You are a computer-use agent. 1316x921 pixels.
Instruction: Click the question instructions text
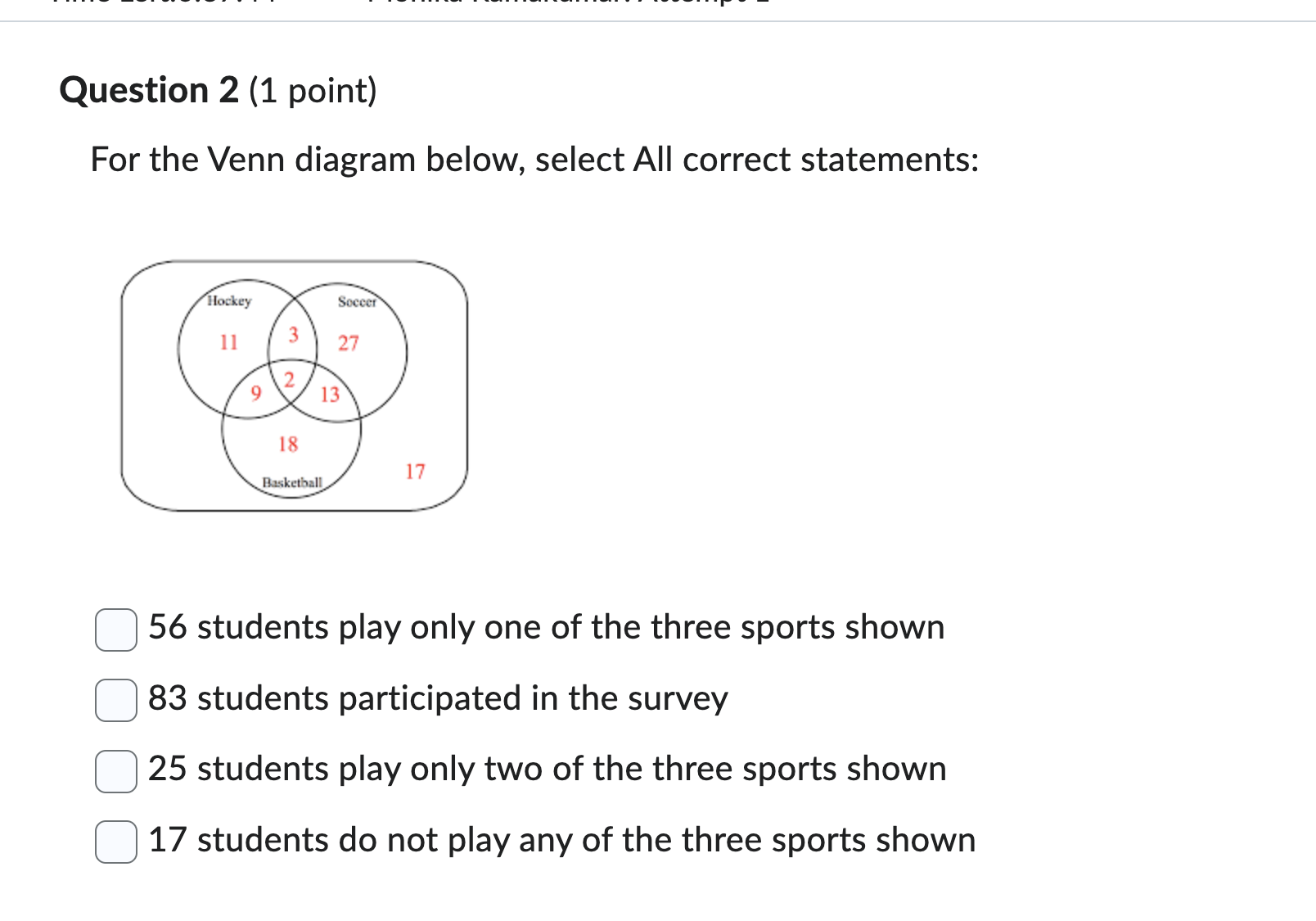coord(534,160)
